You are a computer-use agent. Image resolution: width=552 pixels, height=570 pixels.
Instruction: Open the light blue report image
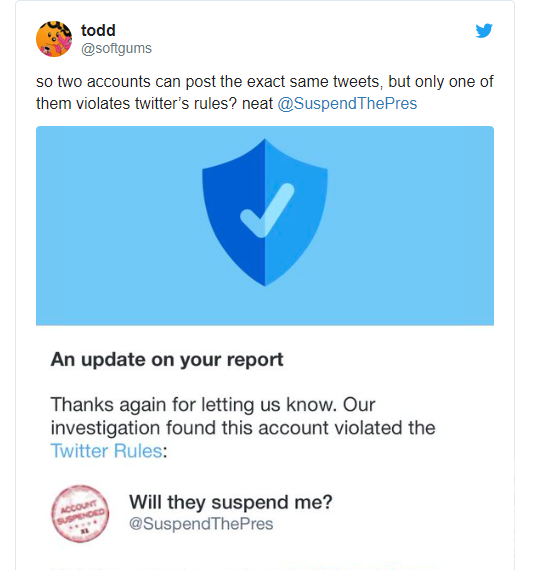(x=265, y=225)
